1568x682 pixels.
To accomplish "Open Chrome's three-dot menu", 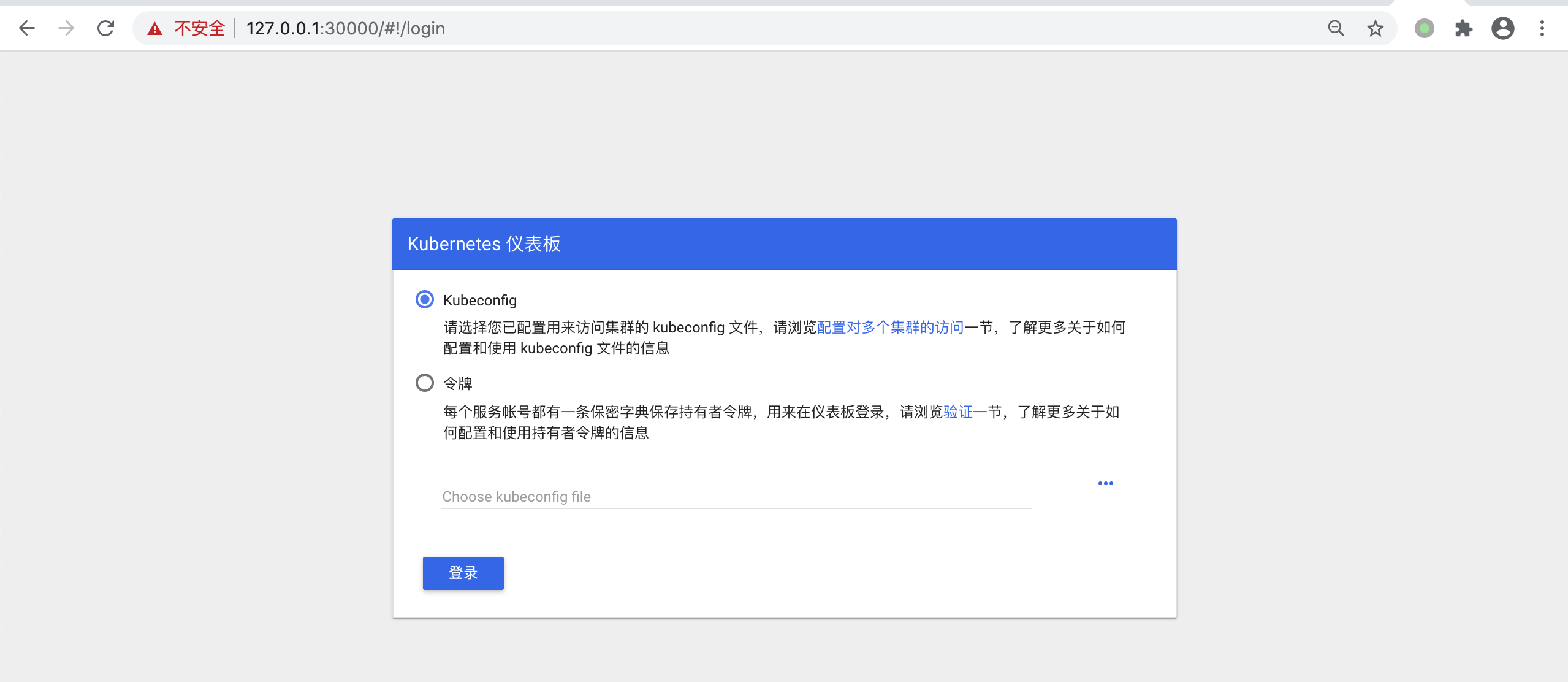I will [x=1542, y=28].
